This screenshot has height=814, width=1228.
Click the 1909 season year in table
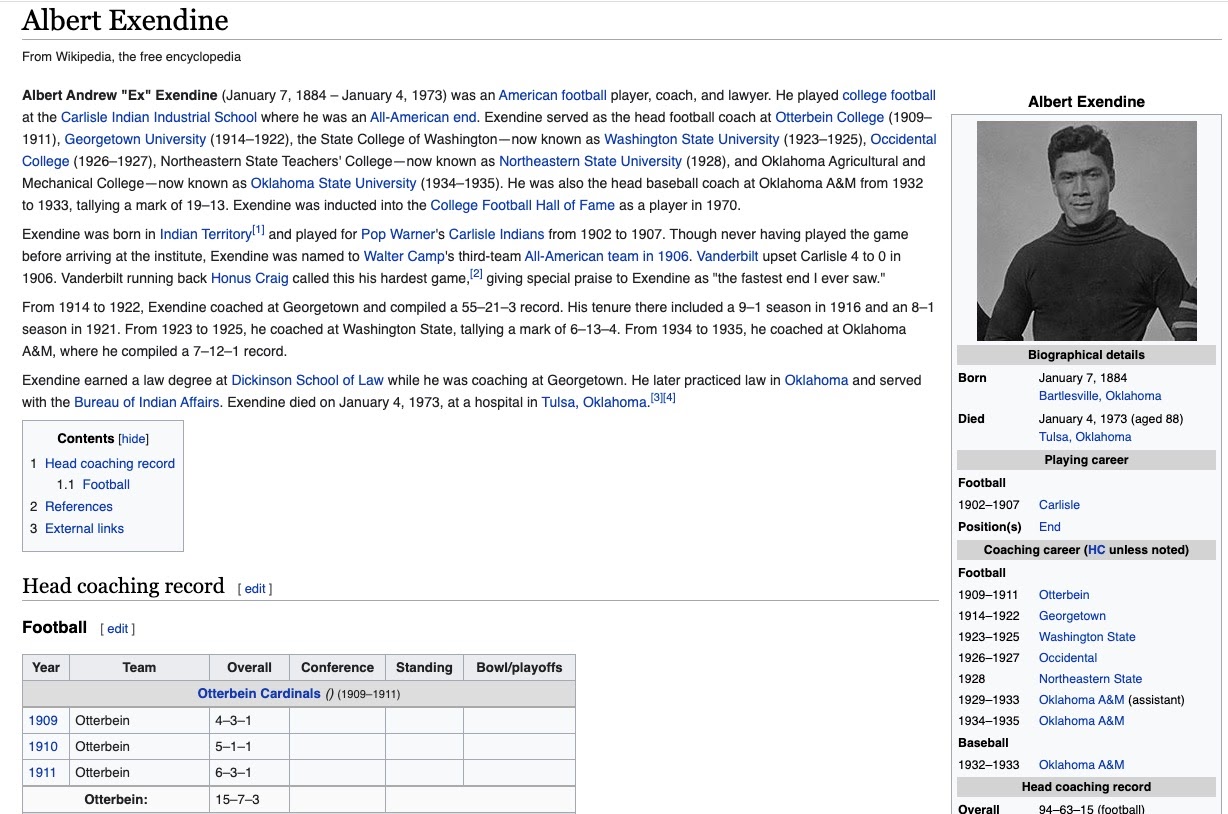[x=43, y=721]
